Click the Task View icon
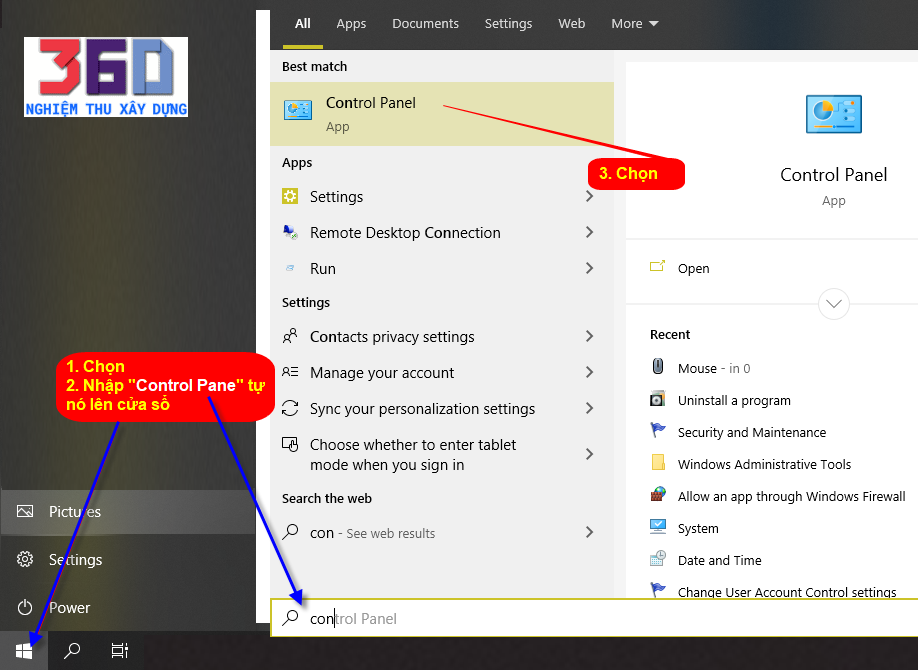This screenshot has height=670, width=918. 119,651
